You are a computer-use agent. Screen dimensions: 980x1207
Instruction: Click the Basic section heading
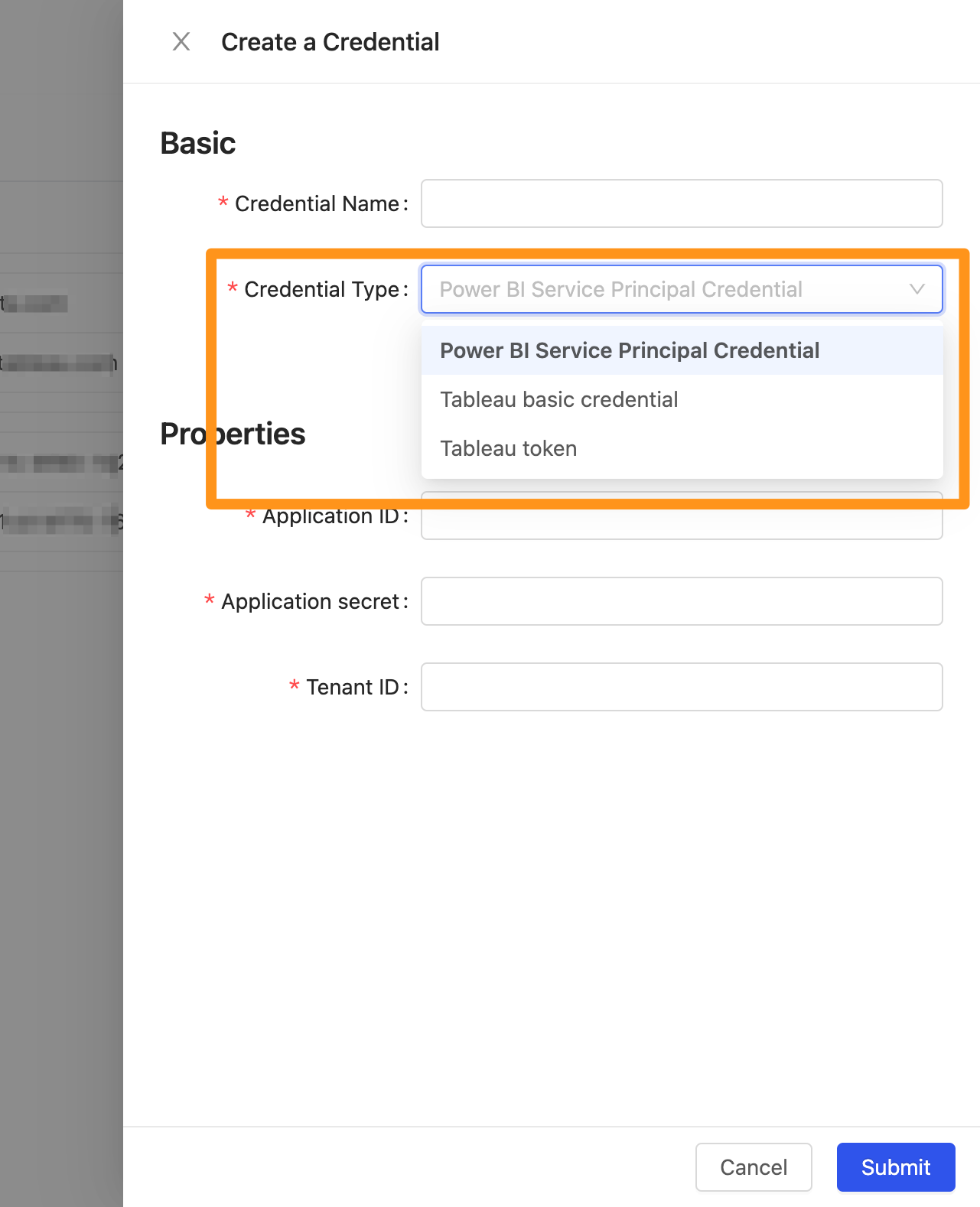[198, 143]
